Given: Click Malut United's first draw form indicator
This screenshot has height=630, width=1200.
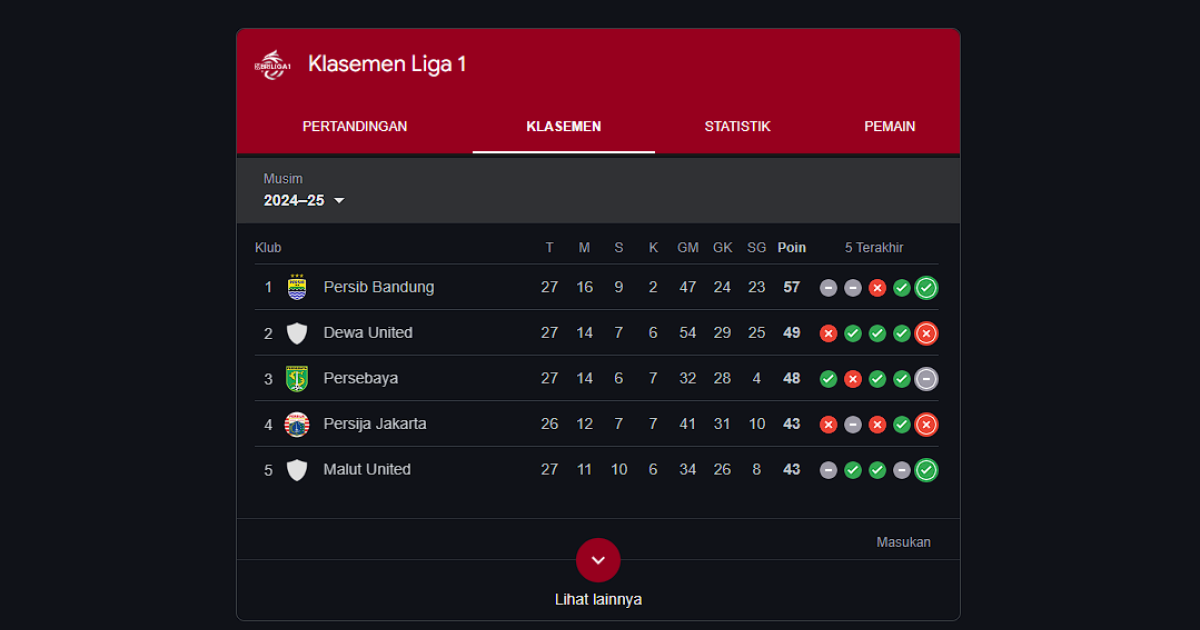Looking at the screenshot, I should point(828,470).
